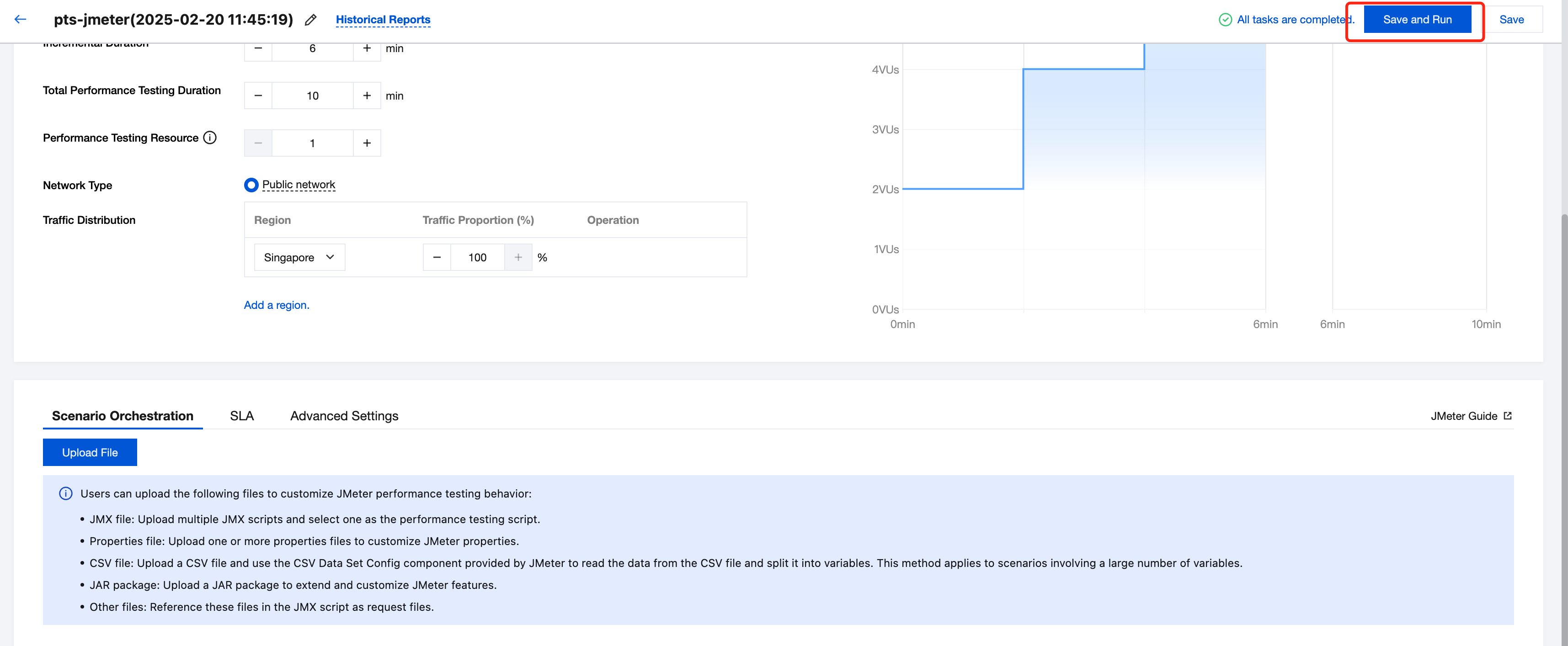Image resolution: width=1568 pixels, height=646 pixels.
Task: Click the info icon beside Performance Testing Resource
Action: [x=210, y=138]
